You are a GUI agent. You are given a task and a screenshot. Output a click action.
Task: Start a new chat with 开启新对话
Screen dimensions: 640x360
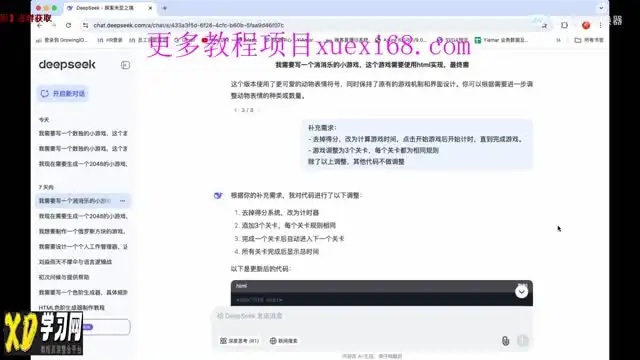pyautogui.click(x=63, y=94)
